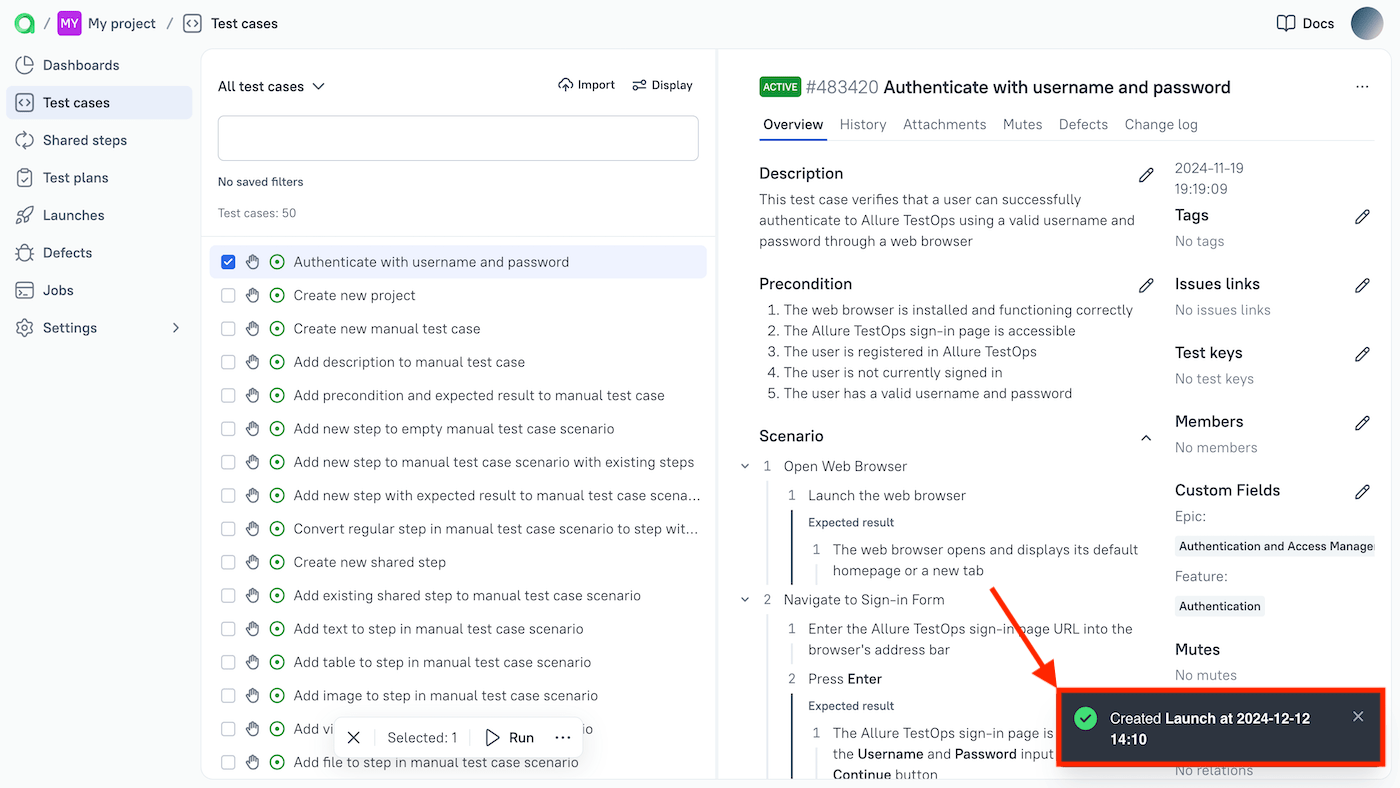Viewport: 1400px width, 788px height.
Task: Click the pencil icon next to Description
Action: [x=1146, y=175]
